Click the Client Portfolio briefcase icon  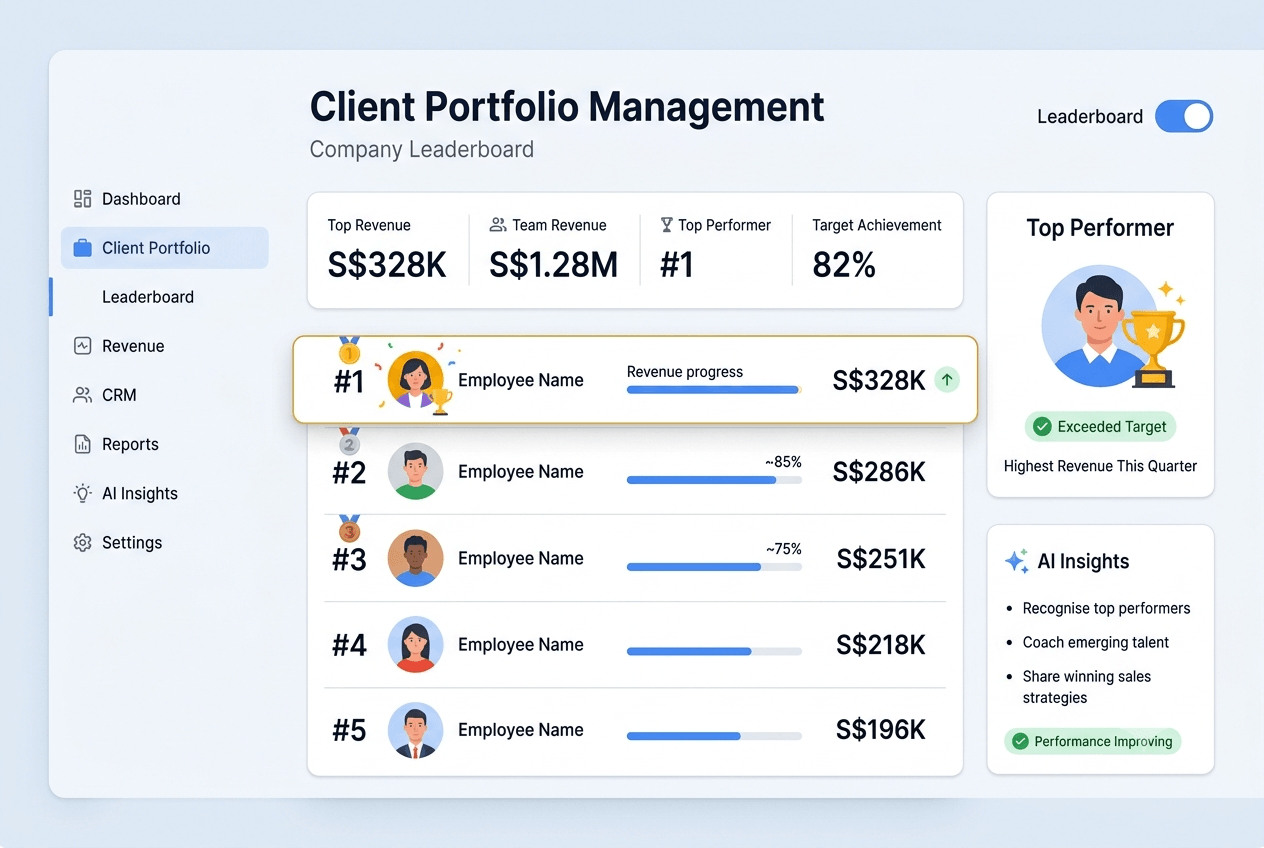(x=83, y=248)
